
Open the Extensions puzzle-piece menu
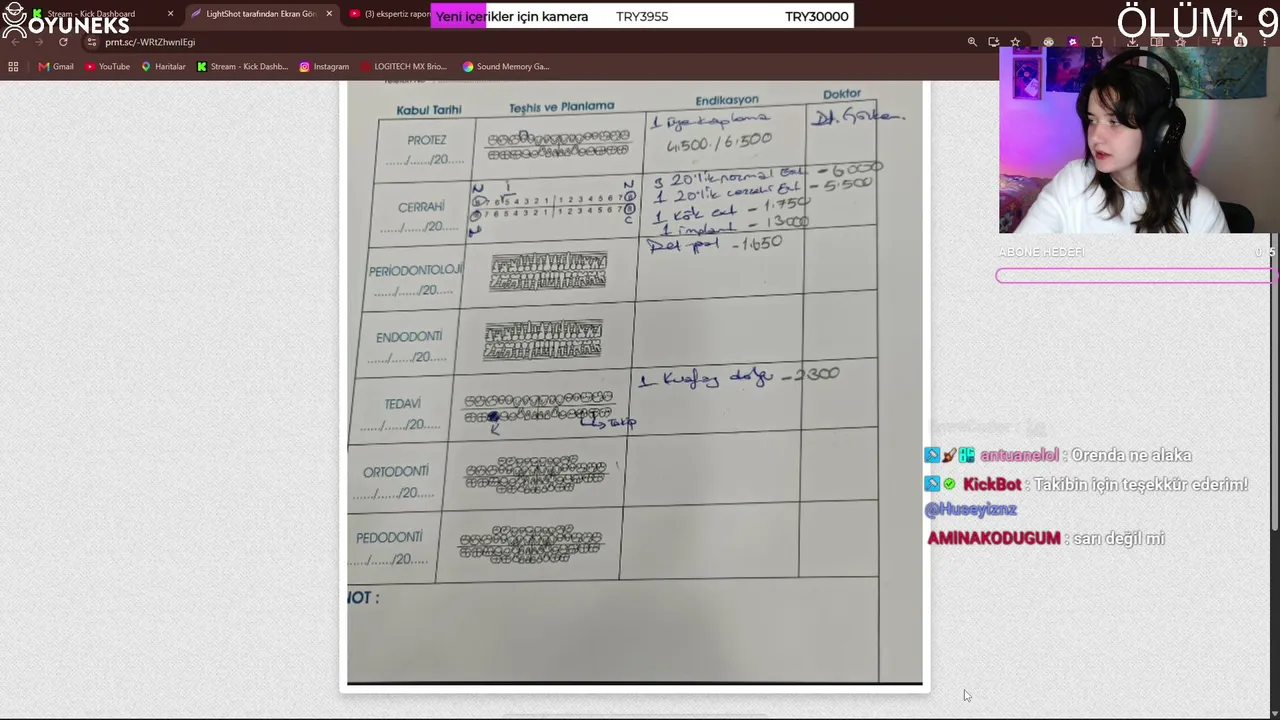click(x=1097, y=42)
